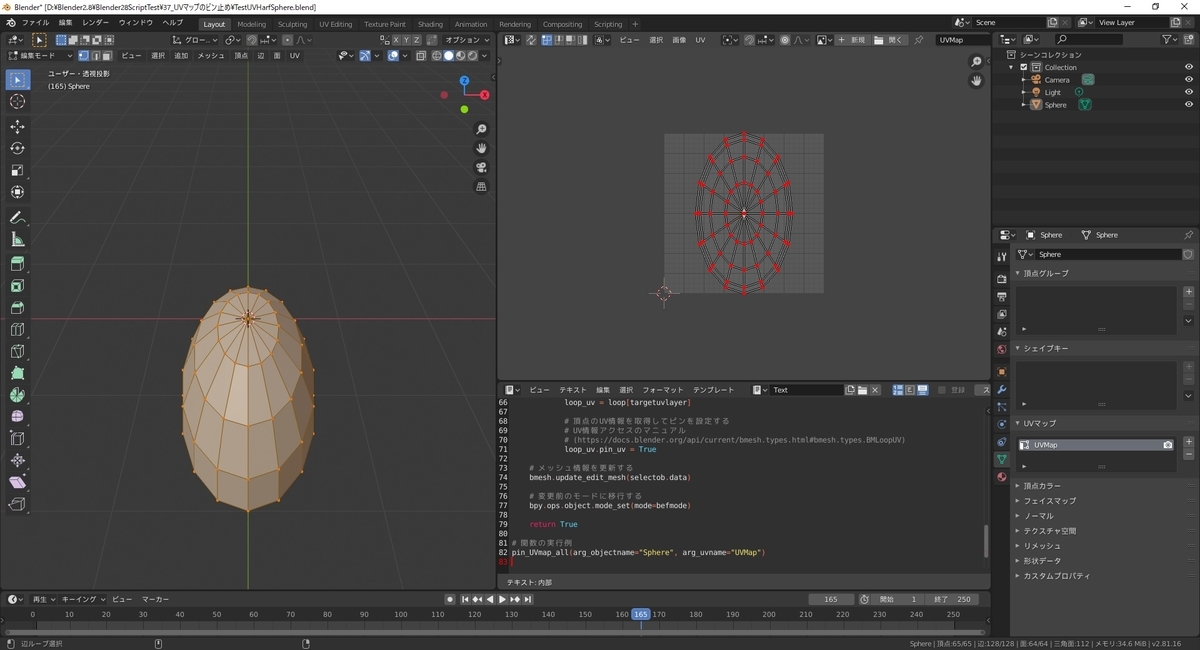This screenshot has height=650, width=1200.
Task: Select the Bevel tool
Action: [17, 308]
